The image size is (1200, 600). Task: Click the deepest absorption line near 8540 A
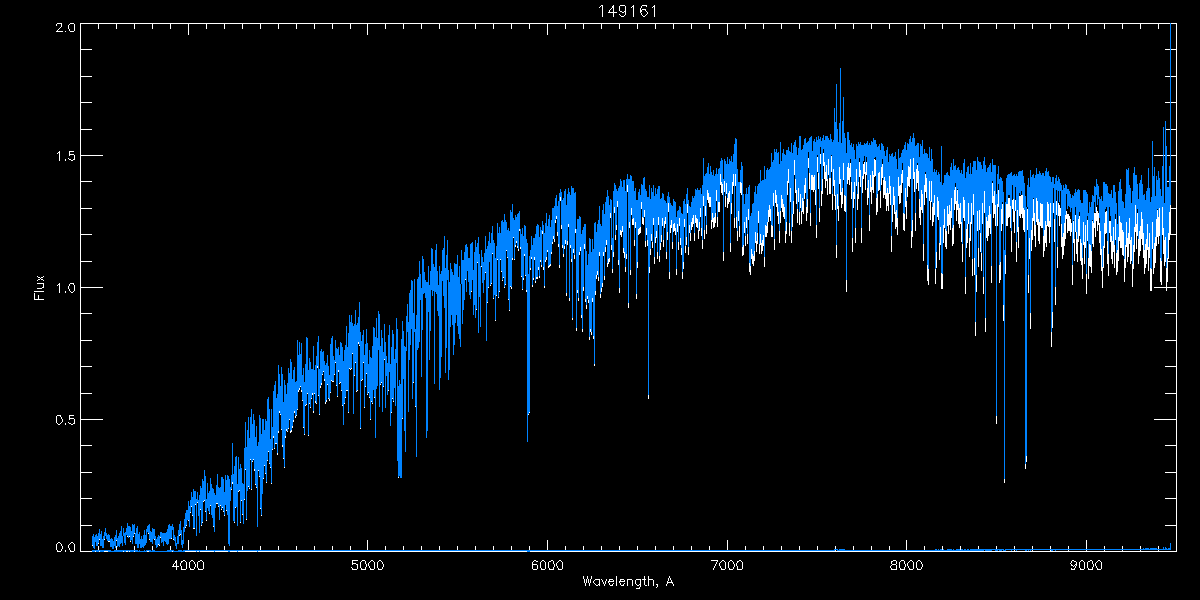1004,481
